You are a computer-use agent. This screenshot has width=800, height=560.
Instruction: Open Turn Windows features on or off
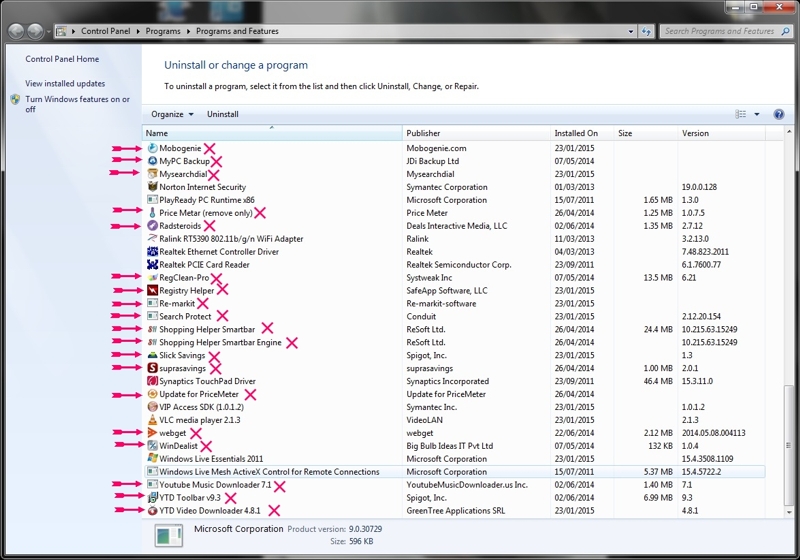[x=77, y=104]
